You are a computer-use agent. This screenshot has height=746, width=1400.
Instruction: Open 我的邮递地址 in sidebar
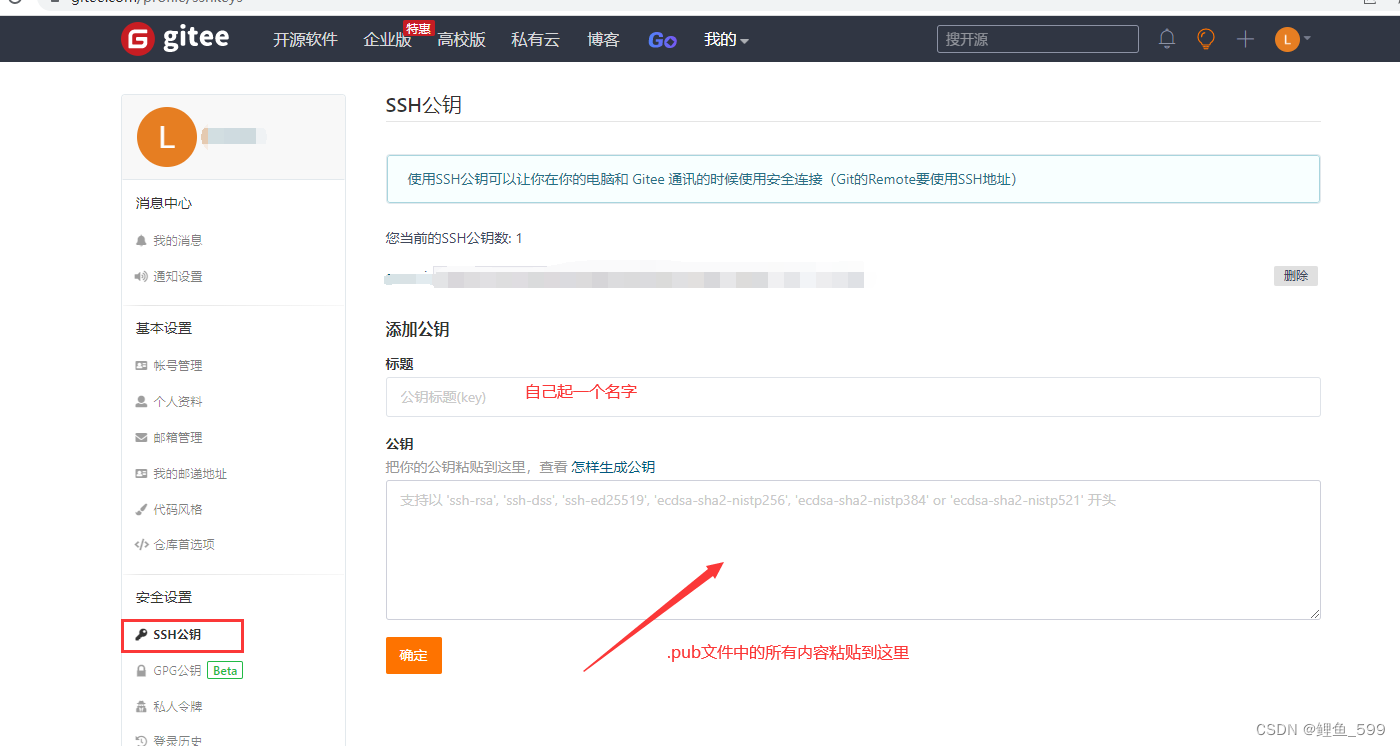point(190,474)
